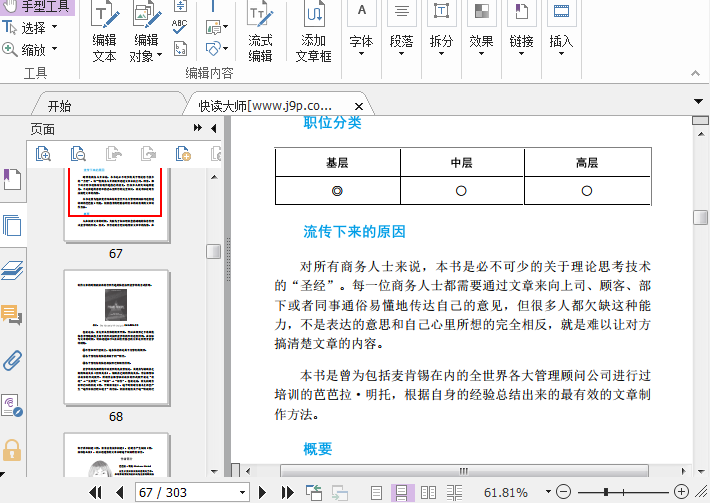Open the layers panel in the sidebar

pyautogui.click(x=12, y=270)
